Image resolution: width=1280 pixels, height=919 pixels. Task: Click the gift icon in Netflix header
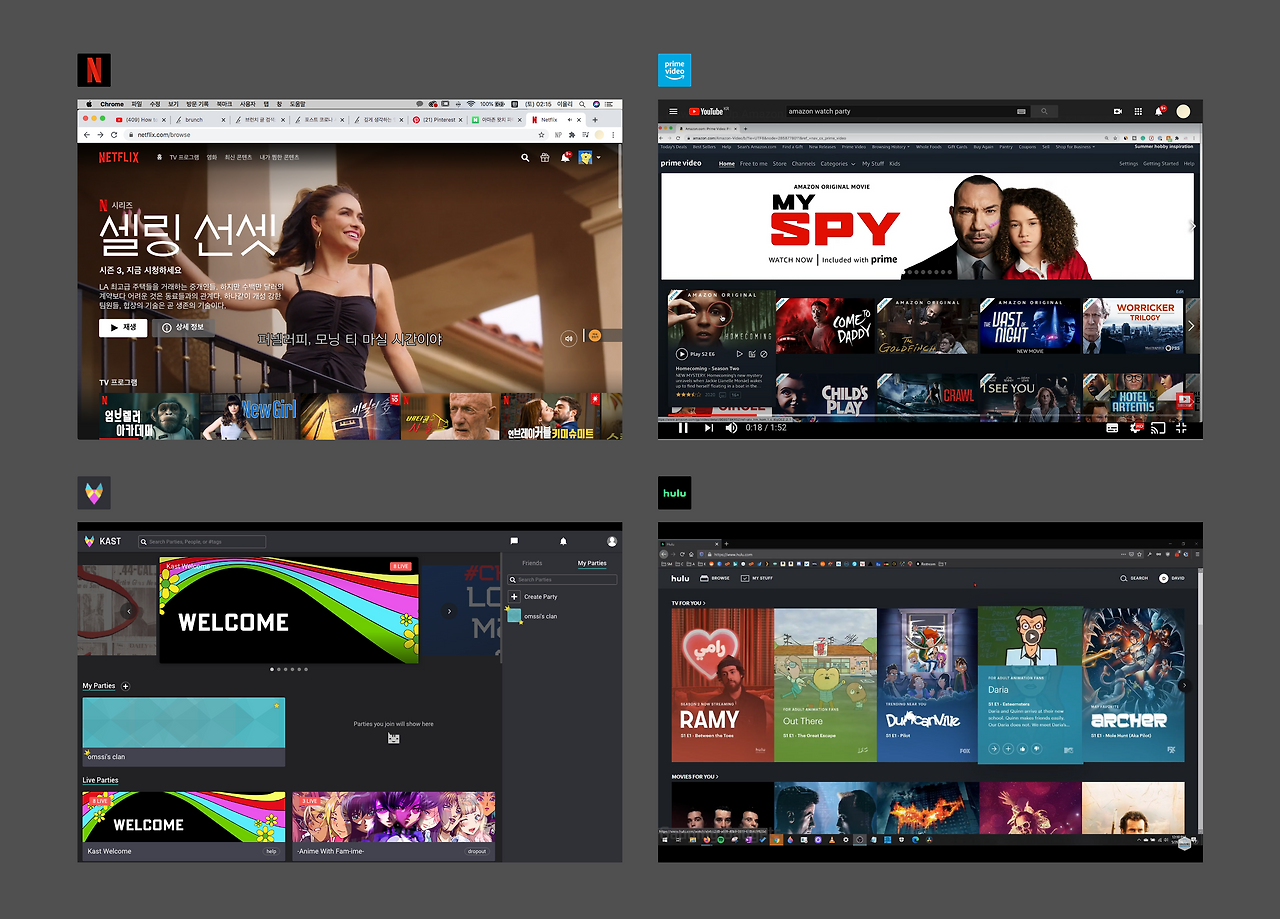click(x=545, y=157)
